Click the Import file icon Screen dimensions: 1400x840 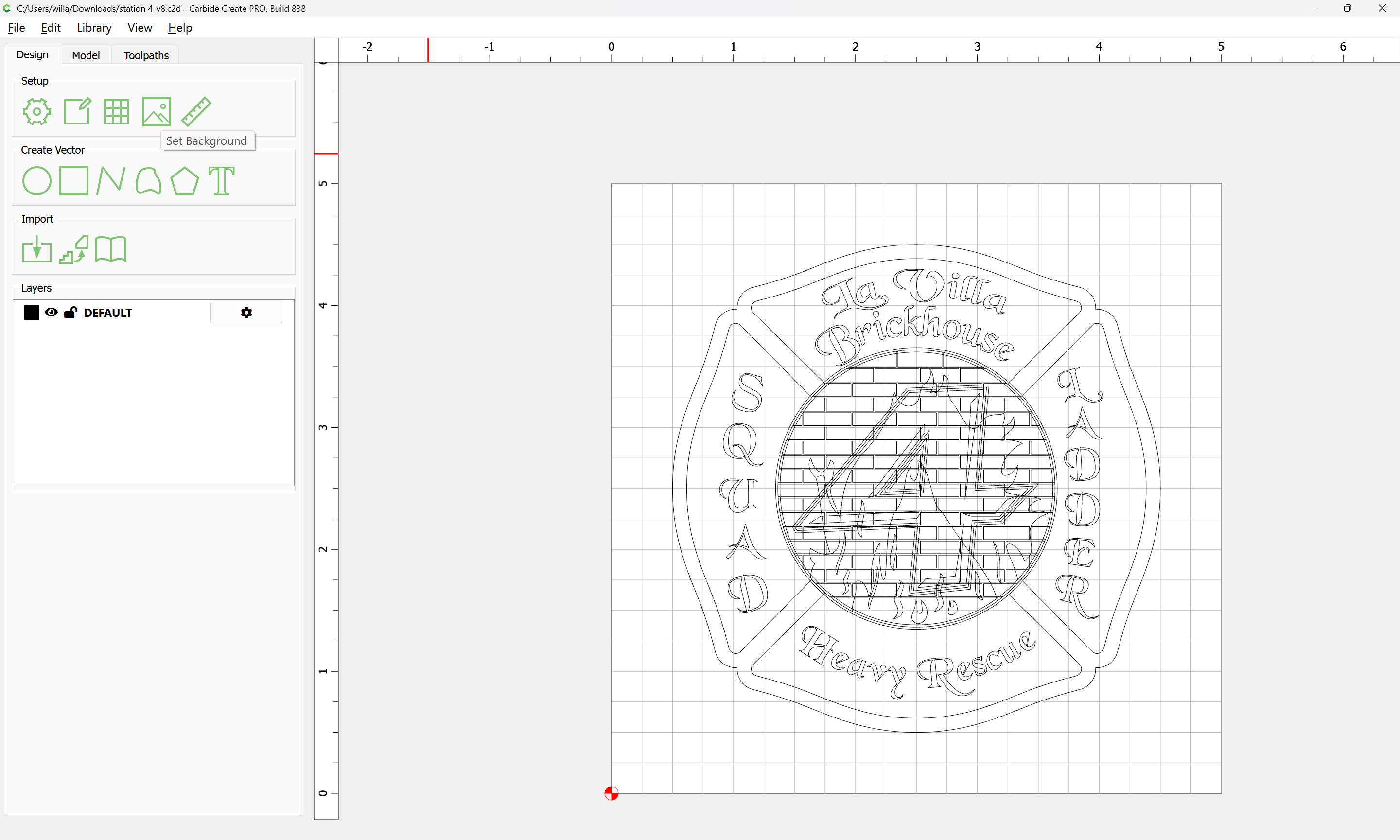coord(37,250)
